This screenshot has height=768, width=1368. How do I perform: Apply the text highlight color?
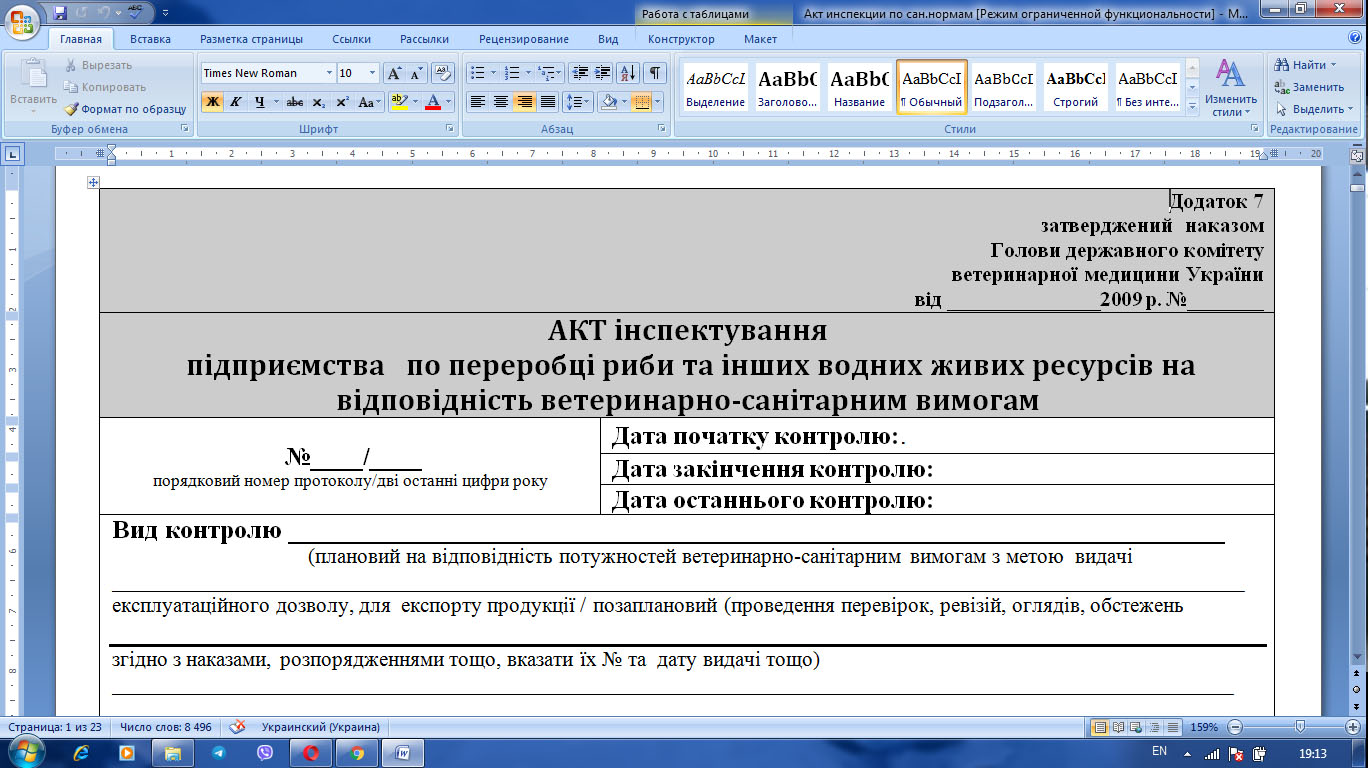point(400,102)
